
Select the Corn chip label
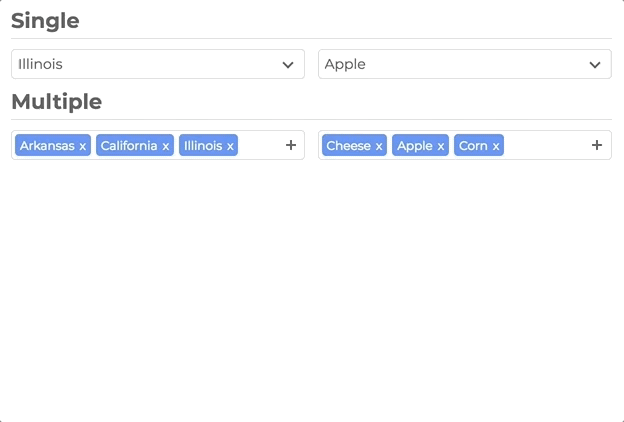tap(473, 146)
